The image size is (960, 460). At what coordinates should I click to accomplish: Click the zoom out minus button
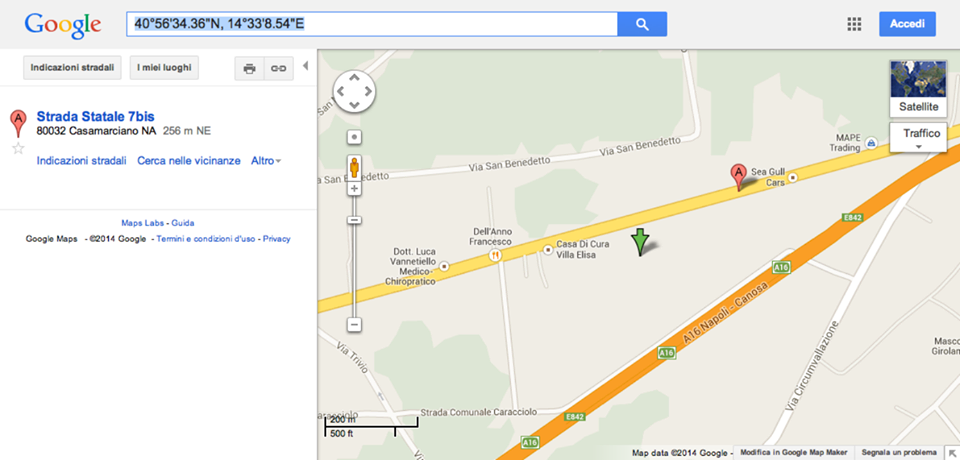coord(354,325)
